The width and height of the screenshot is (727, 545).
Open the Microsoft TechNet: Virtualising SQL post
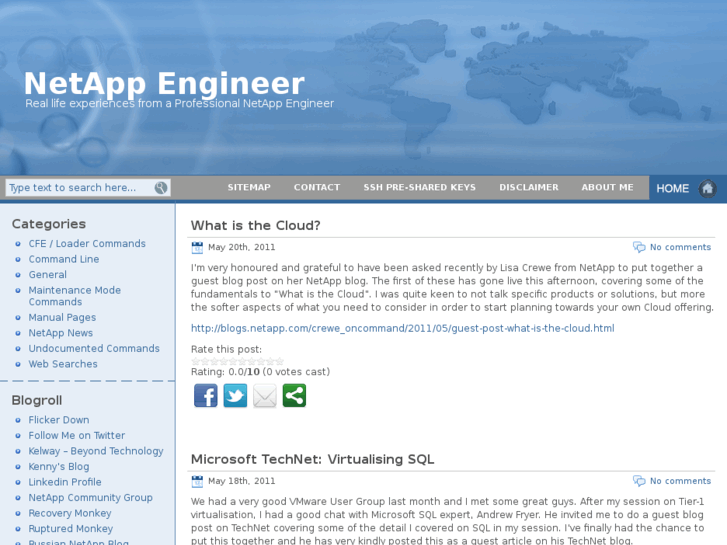click(312, 459)
